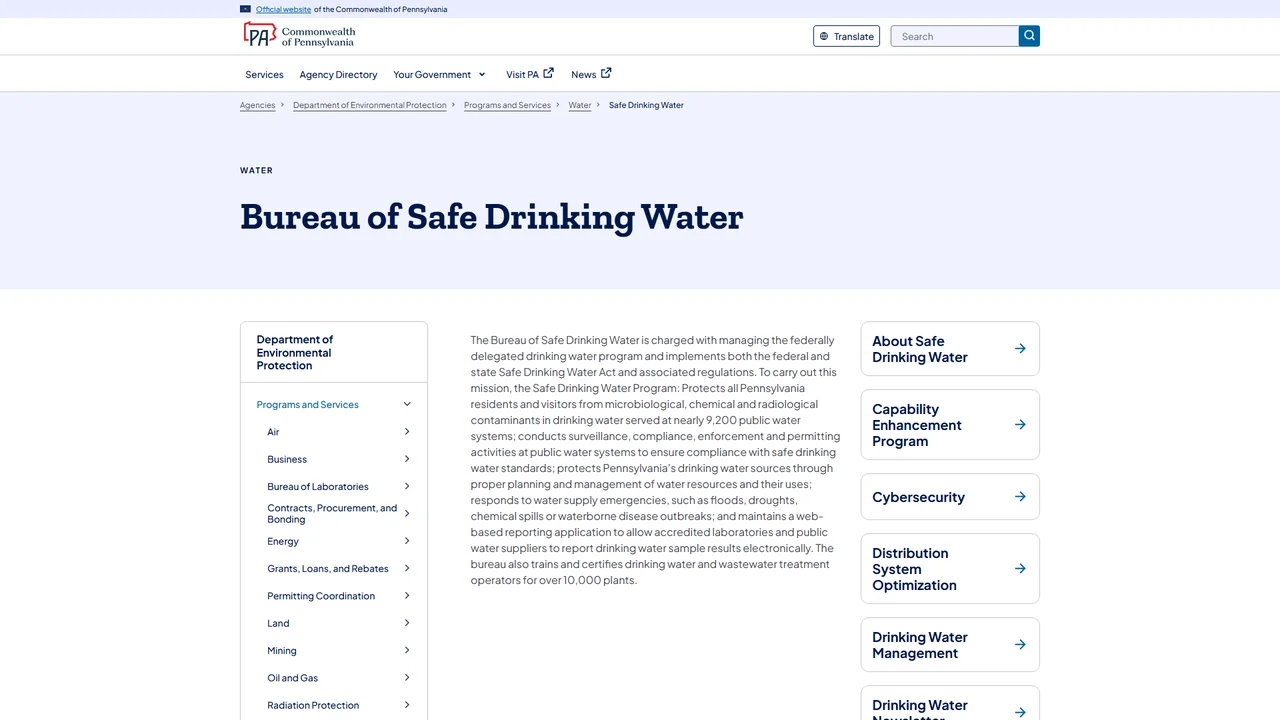Click the arrow on Capability Enhancement Program card
This screenshot has width=1280, height=720.
1020,425
